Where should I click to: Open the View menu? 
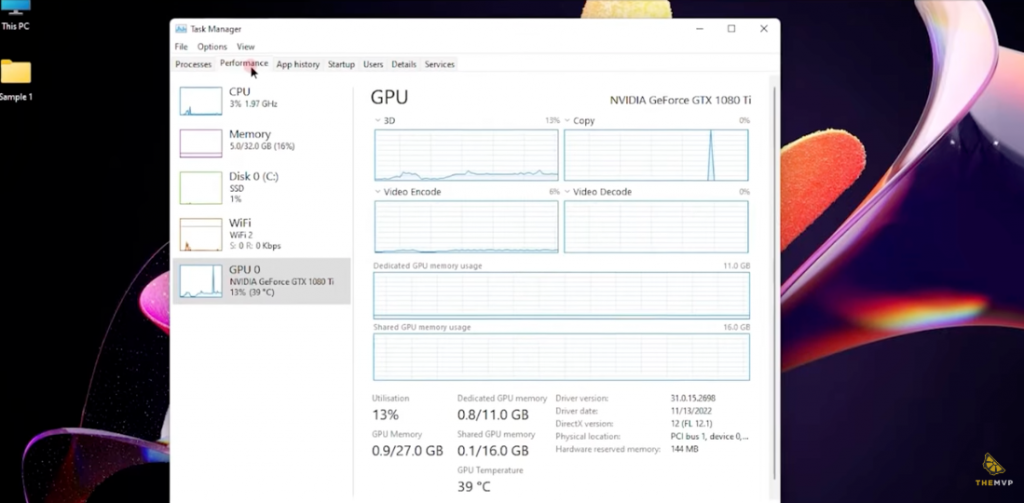click(246, 47)
